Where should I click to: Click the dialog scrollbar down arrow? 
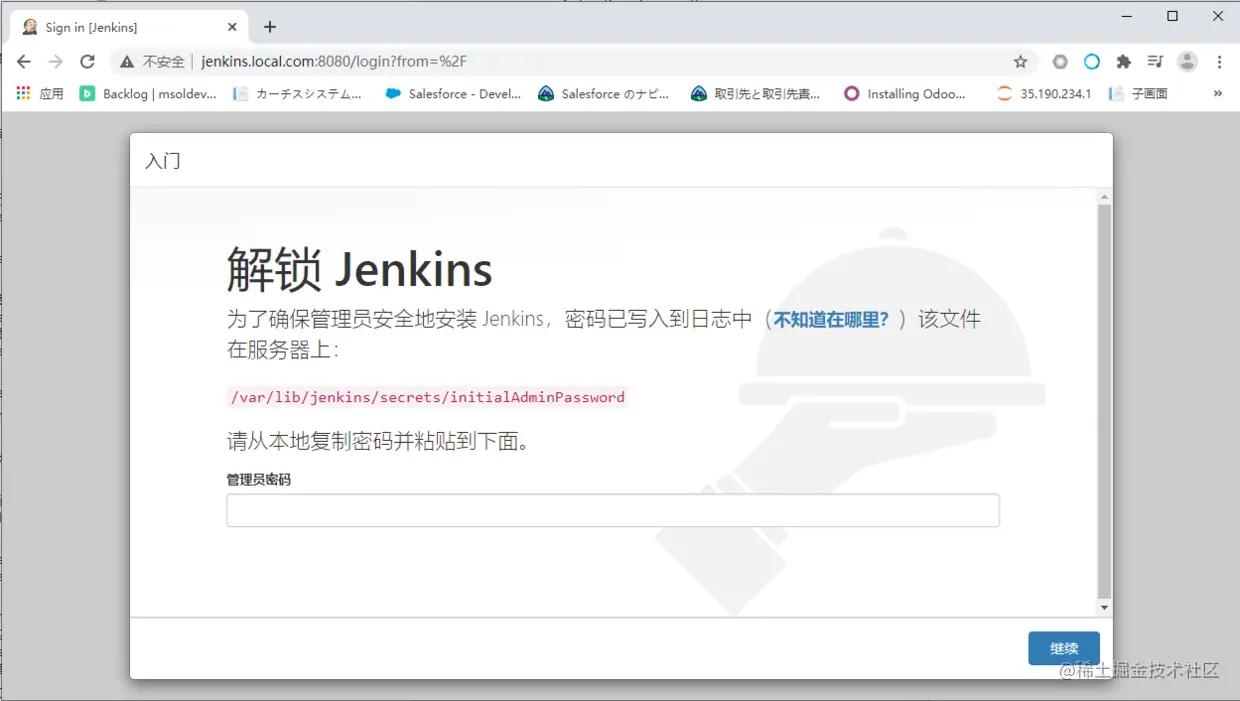[1104, 607]
